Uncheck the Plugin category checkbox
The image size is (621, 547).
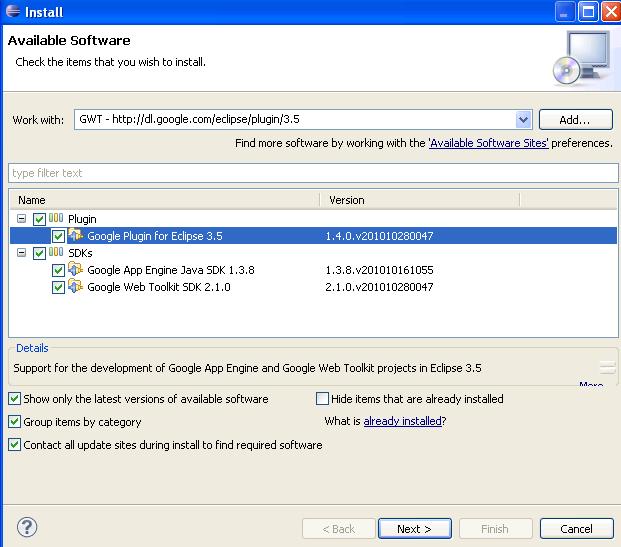coord(39,219)
